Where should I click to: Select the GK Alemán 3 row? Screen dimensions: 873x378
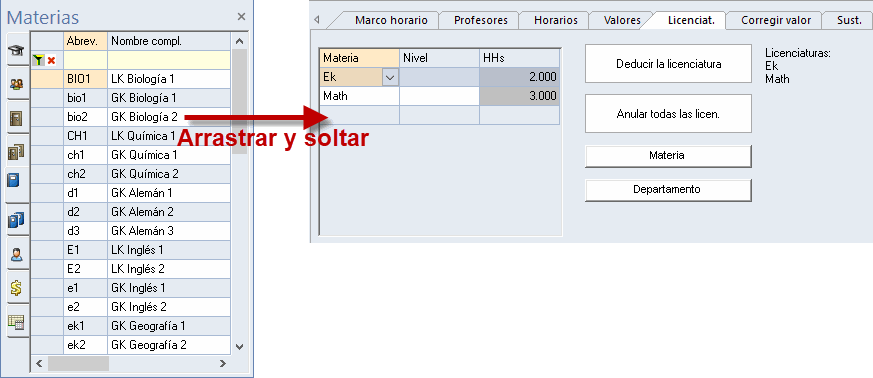(130, 230)
